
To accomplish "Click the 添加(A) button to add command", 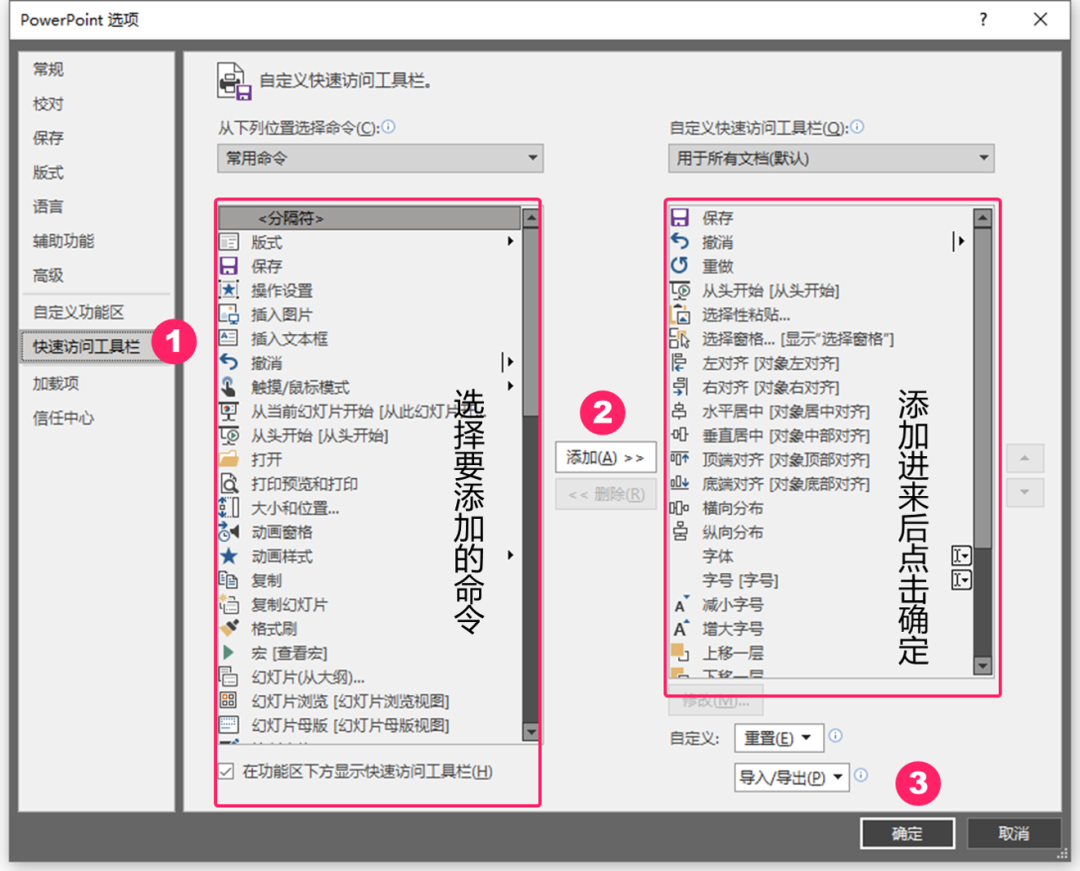I will coord(605,457).
